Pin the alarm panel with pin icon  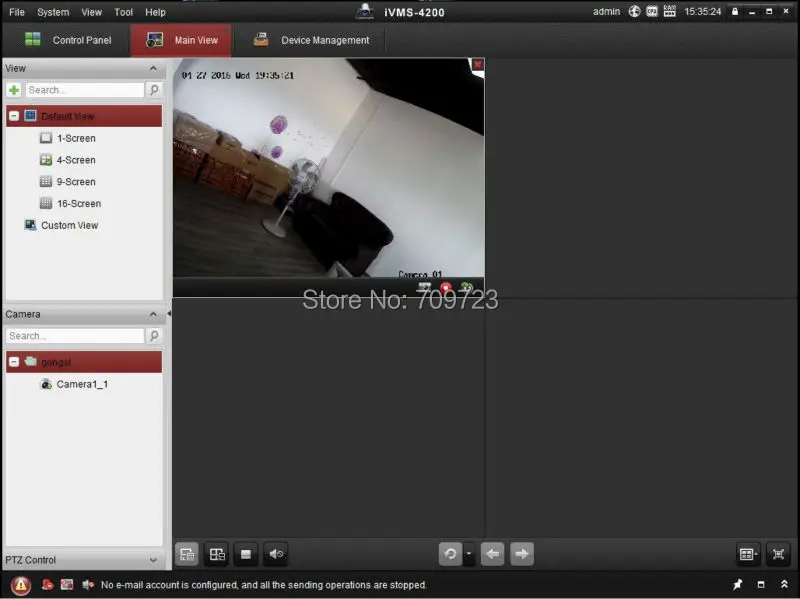(738, 585)
